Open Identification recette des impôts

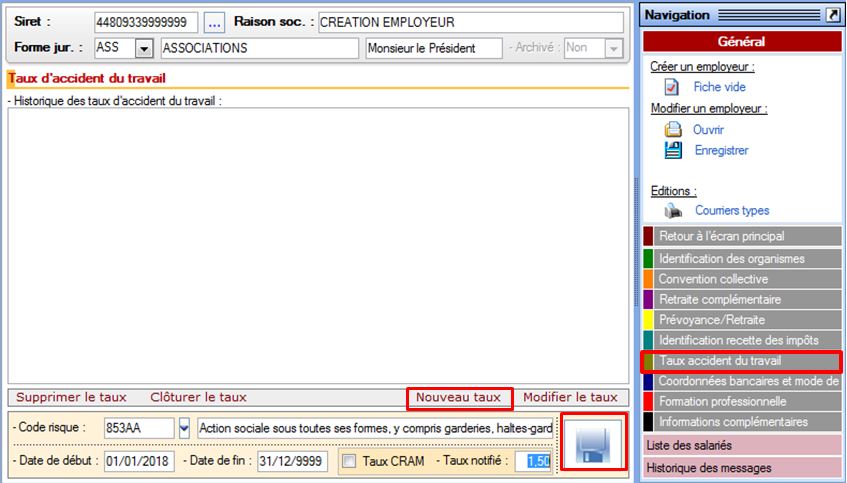click(x=742, y=340)
